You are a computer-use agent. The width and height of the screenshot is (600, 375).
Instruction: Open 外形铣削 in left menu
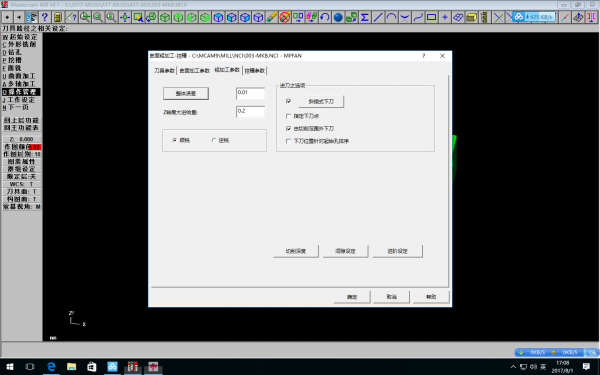[x=21, y=44]
